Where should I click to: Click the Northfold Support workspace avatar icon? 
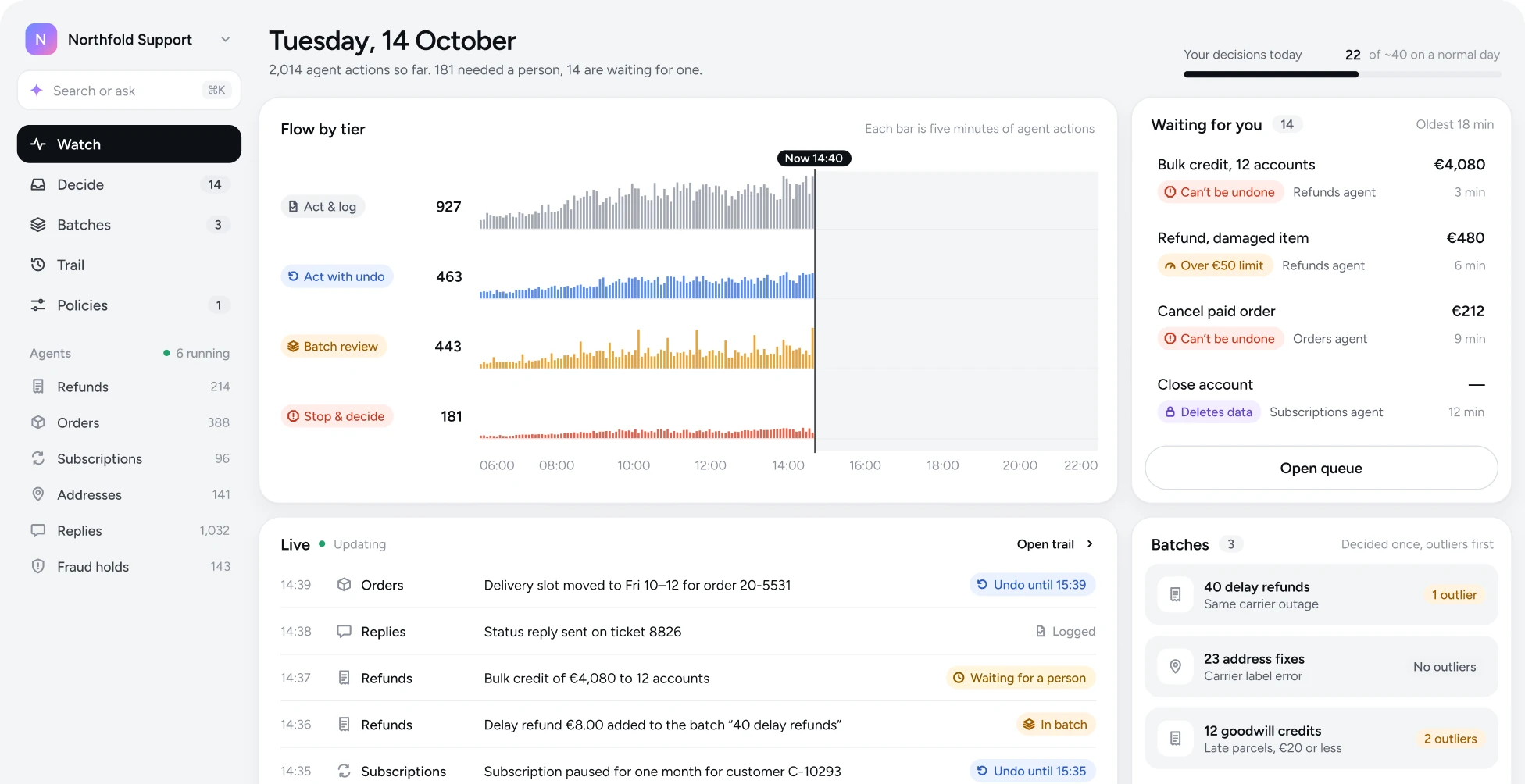coord(41,39)
